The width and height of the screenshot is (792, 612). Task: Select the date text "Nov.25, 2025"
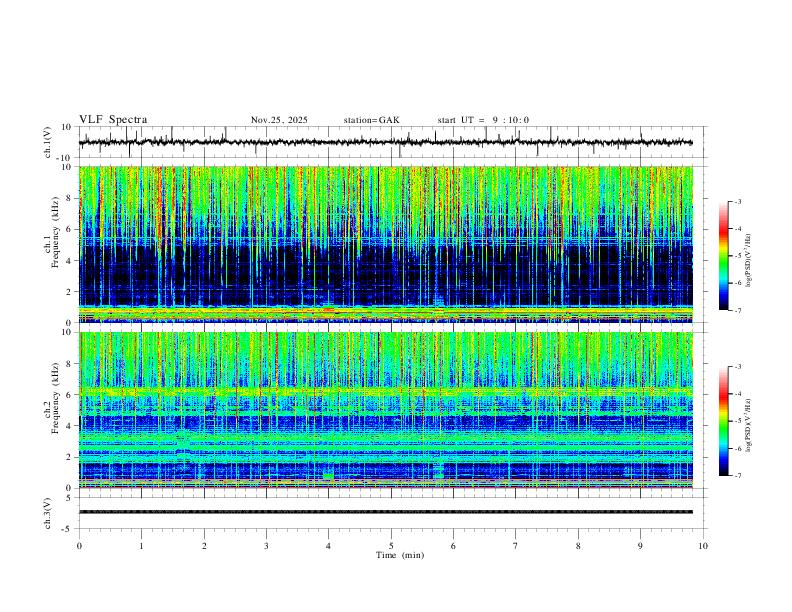click(x=279, y=120)
